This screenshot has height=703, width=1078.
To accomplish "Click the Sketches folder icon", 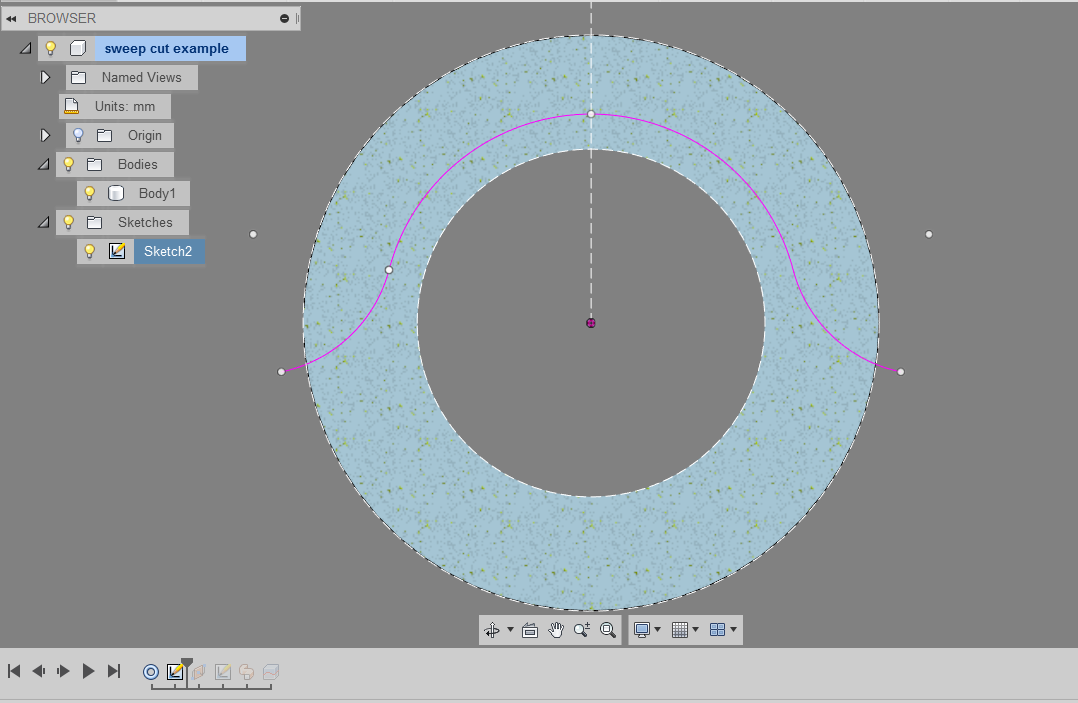I will [95, 222].
